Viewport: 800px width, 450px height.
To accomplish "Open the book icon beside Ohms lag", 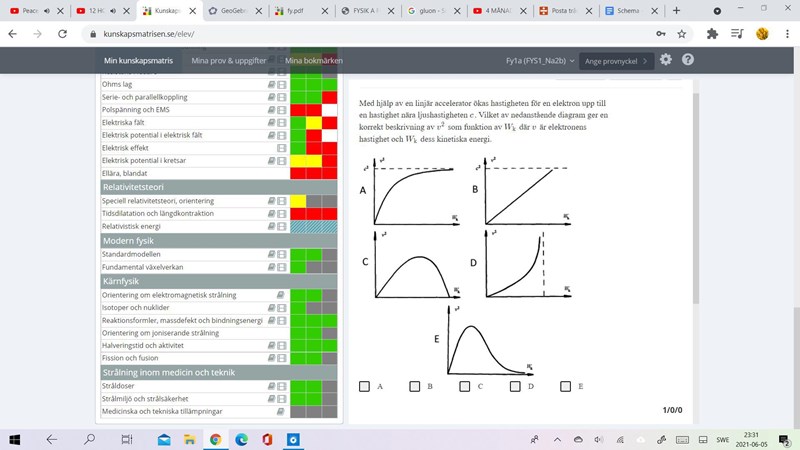I will [271, 84].
